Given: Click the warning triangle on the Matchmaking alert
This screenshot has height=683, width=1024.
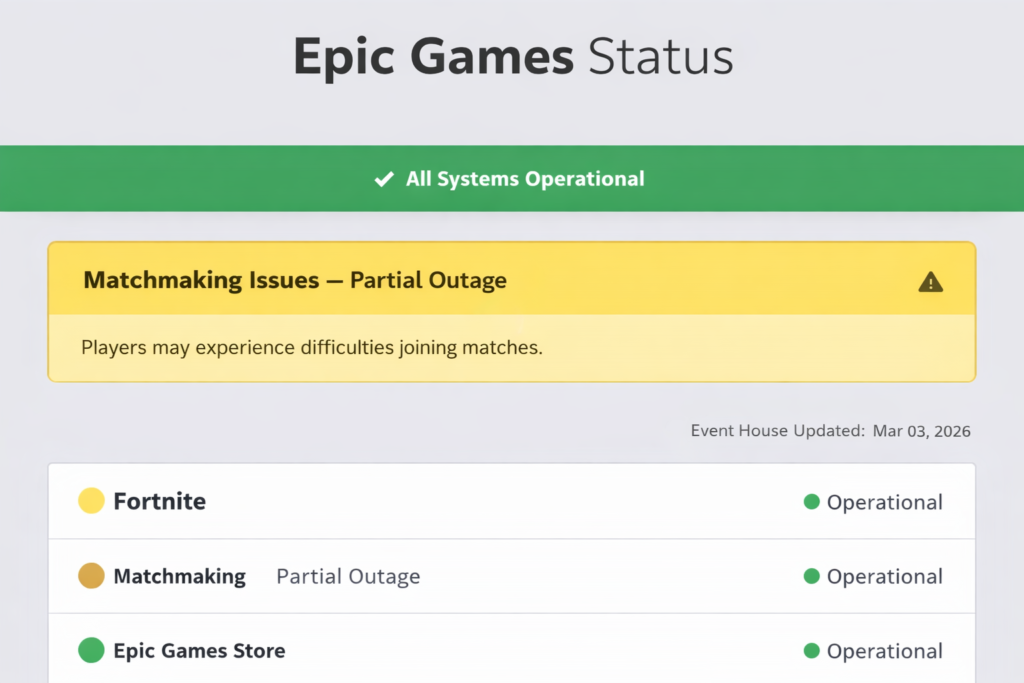Looking at the screenshot, I should point(930,281).
